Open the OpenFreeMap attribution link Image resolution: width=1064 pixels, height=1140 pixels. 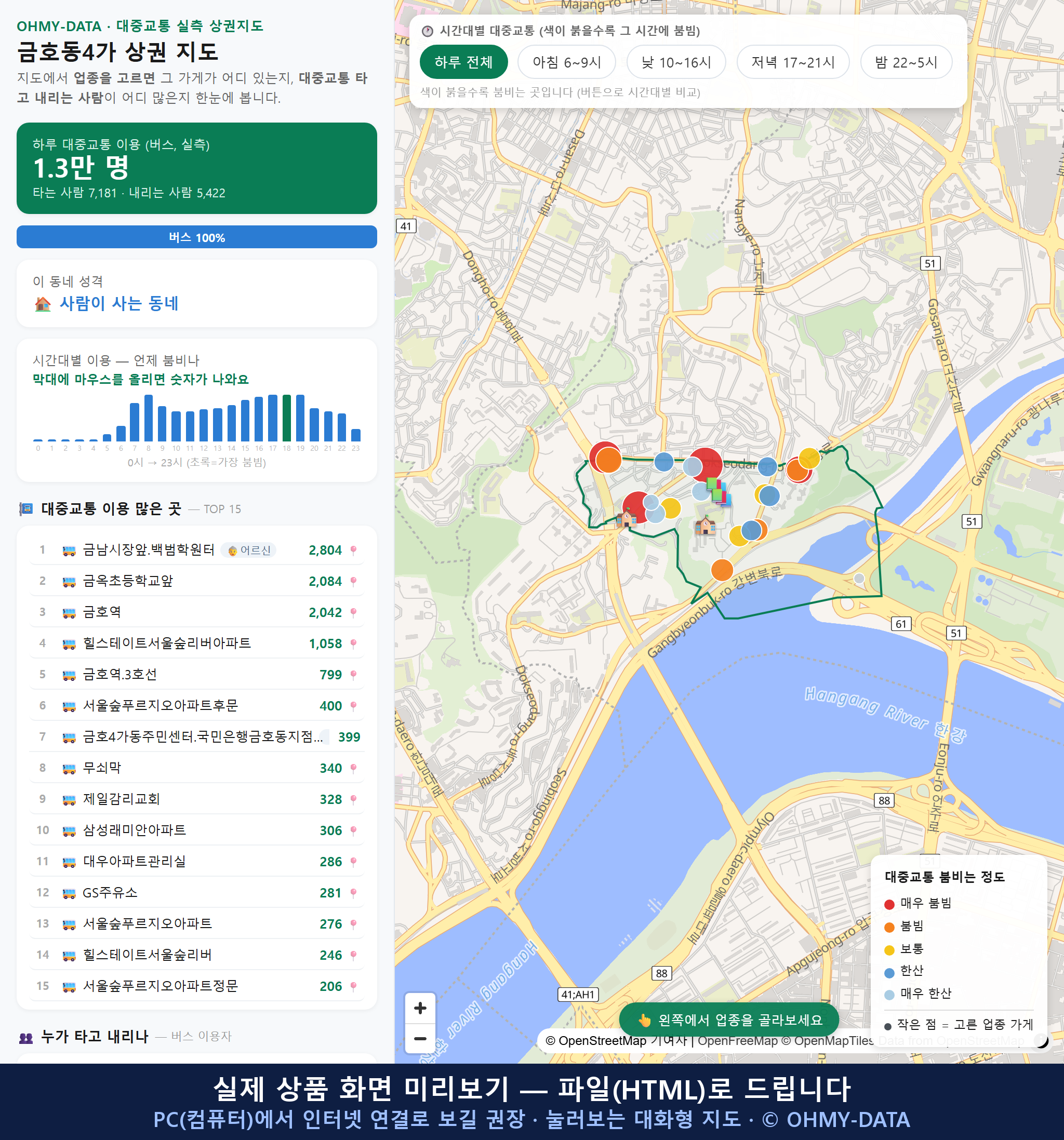pyautogui.click(x=738, y=1040)
